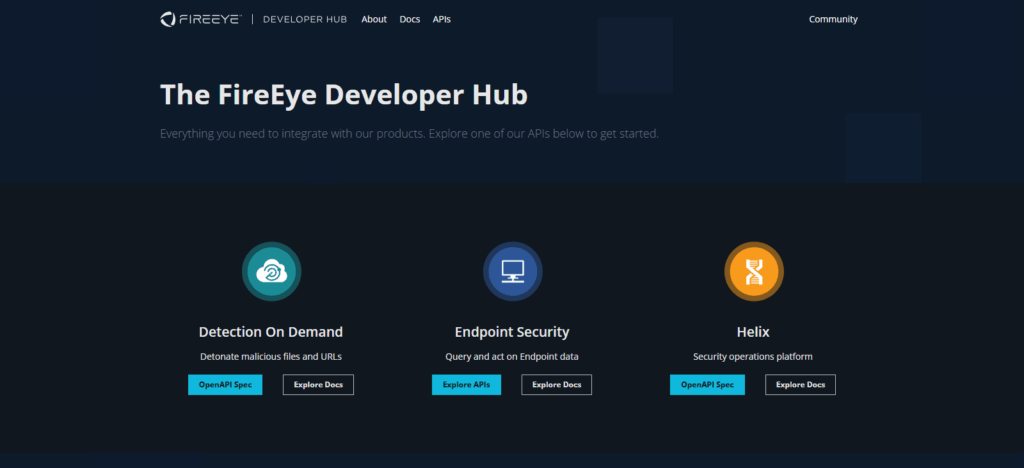
Task: Explore Docs for Helix
Action: [x=800, y=385]
